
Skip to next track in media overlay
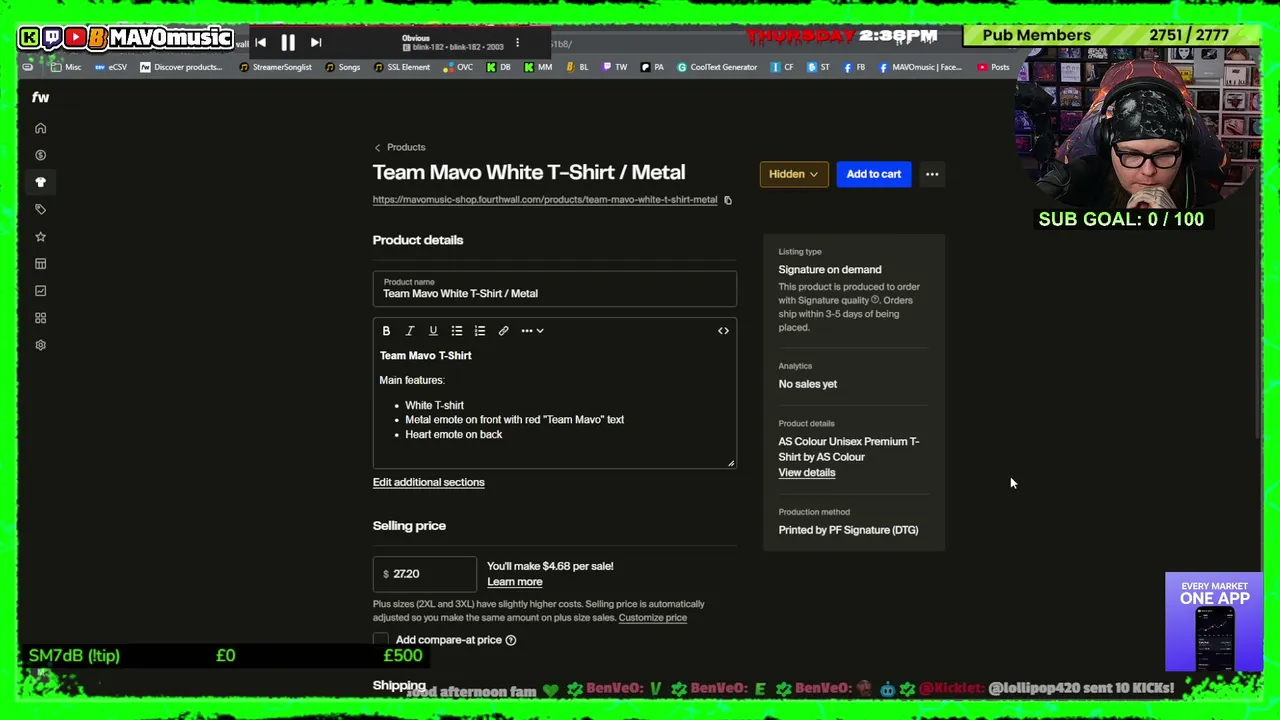[x=316, y=43]
